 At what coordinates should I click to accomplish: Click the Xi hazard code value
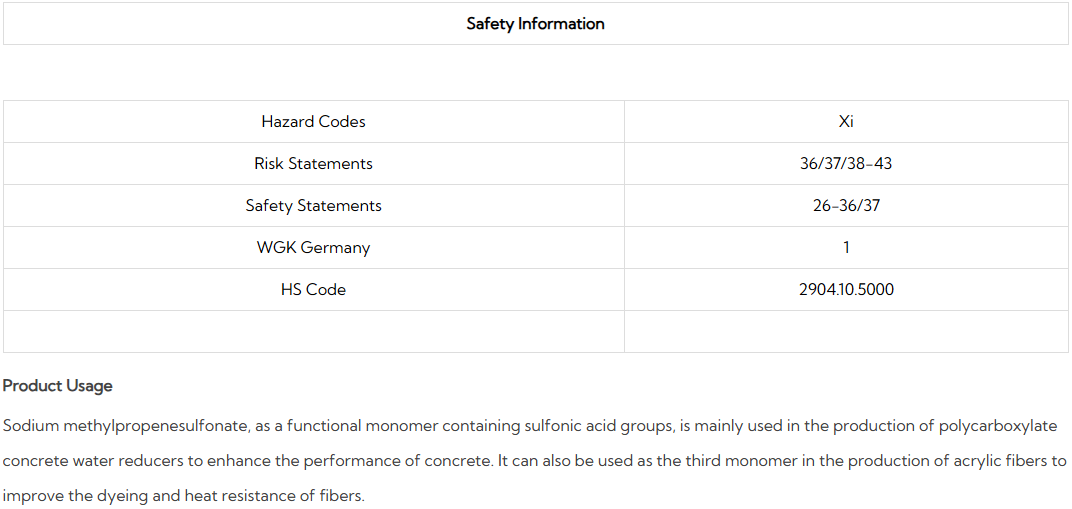846,122
